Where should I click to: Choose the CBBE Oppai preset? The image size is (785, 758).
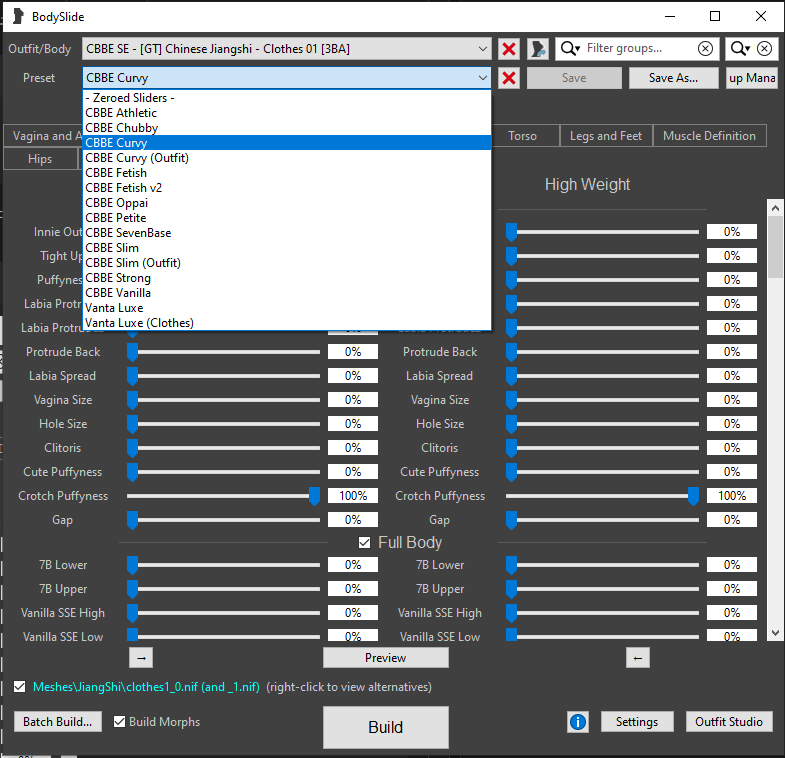[287, 203]
